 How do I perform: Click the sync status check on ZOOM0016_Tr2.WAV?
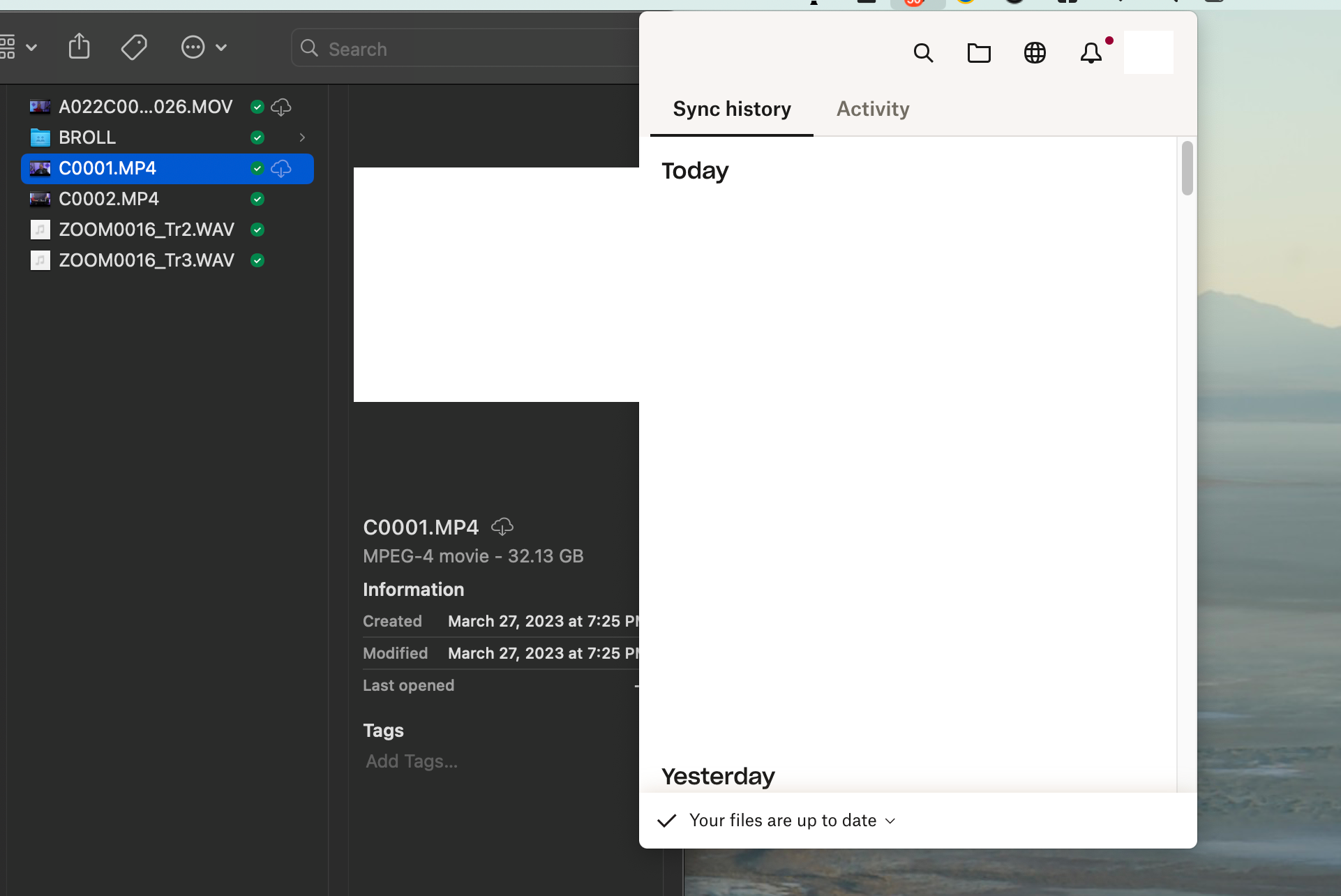click(x=257, y=230)
